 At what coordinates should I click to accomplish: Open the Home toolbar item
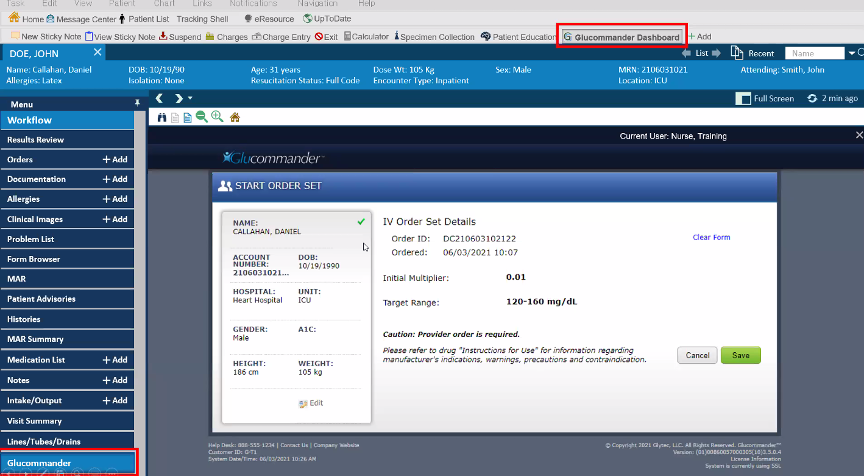tap(26, 18)
